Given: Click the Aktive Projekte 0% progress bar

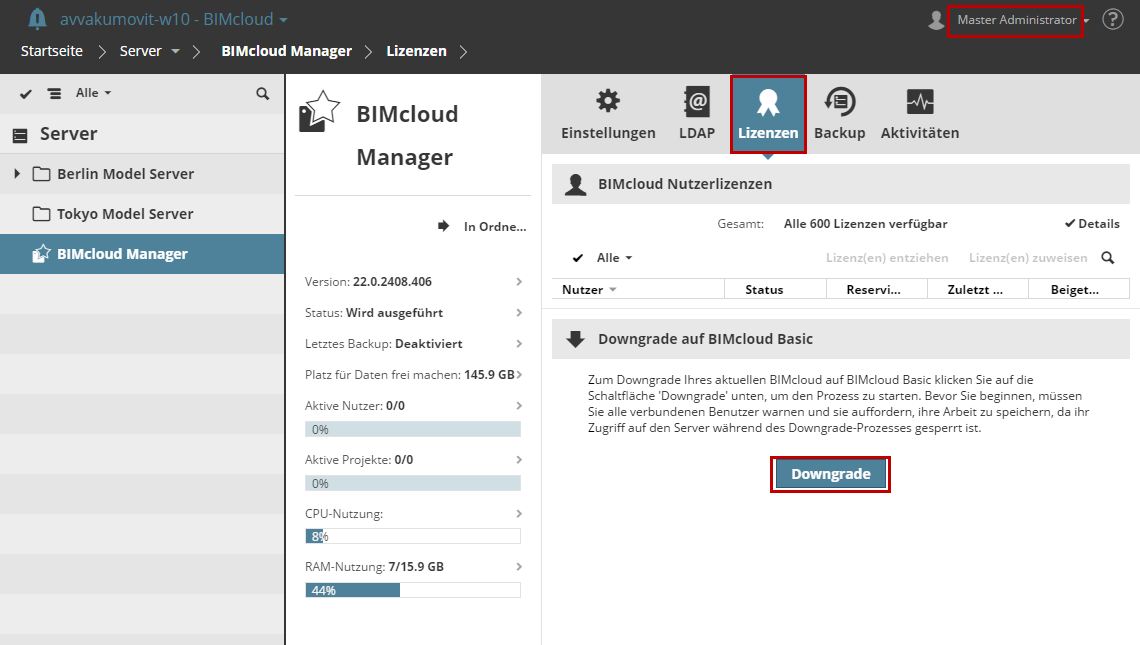Looking at the screenshot, I should pyautogui.click(x=413, y=483).
